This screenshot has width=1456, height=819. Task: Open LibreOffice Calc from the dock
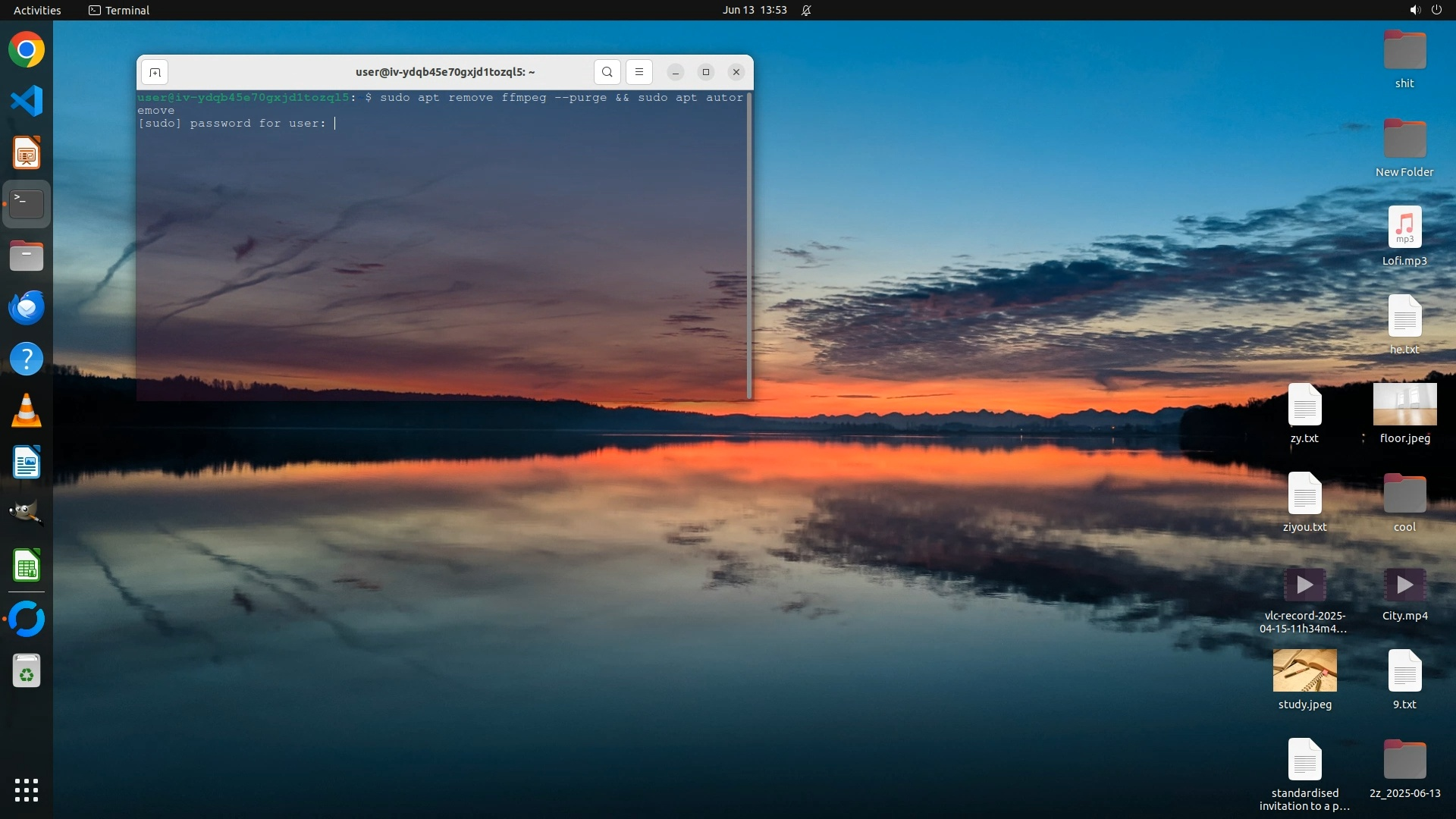click(x=27, y=566)
